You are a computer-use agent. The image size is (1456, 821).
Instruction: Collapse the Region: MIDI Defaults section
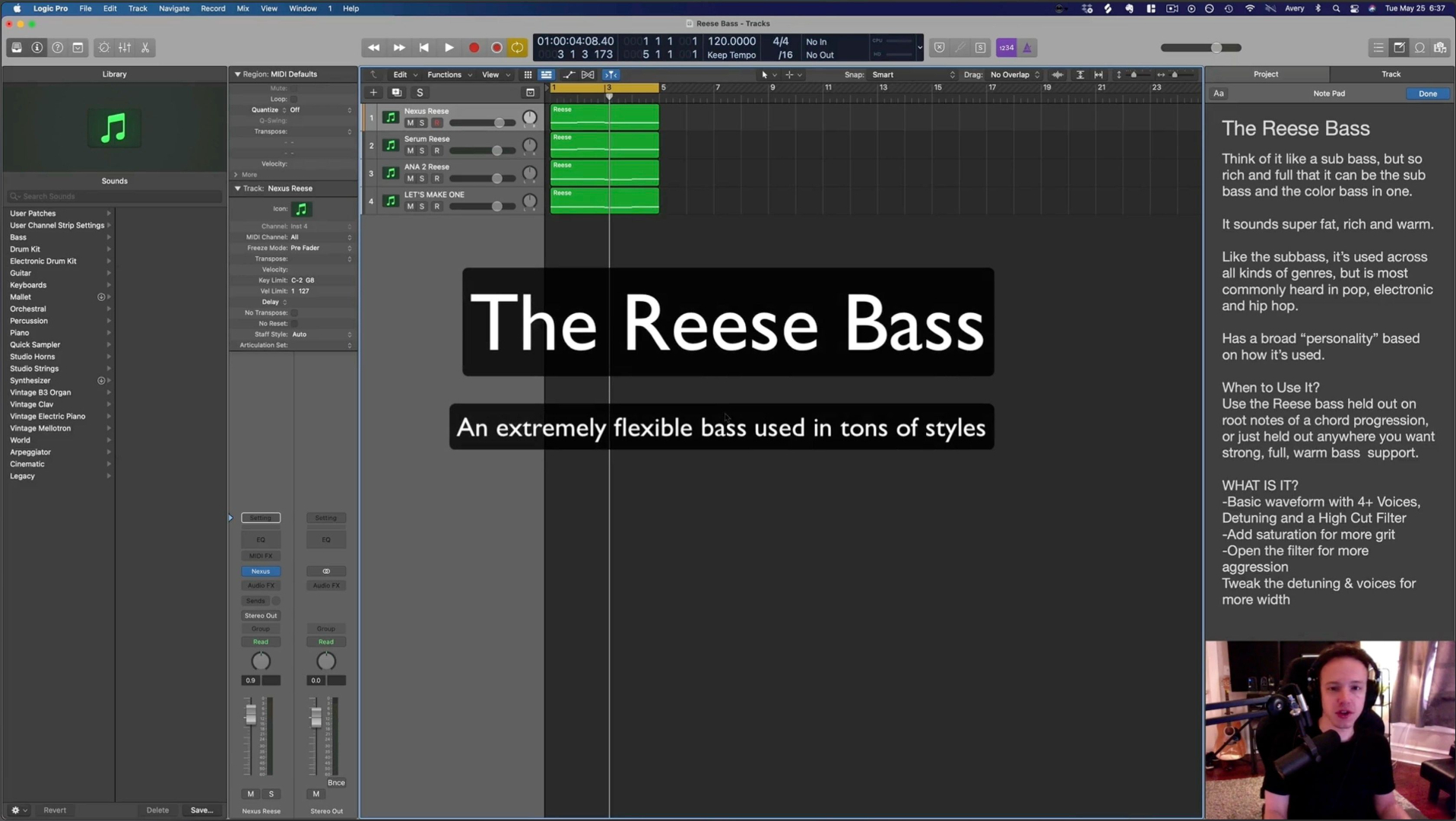(238, 74)
